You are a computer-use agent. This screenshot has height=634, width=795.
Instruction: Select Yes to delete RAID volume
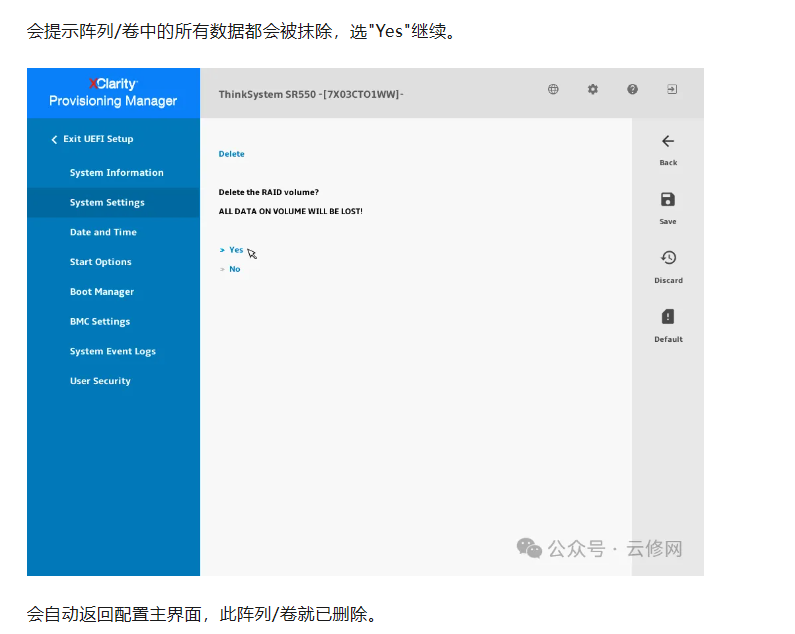pos(236,250)
